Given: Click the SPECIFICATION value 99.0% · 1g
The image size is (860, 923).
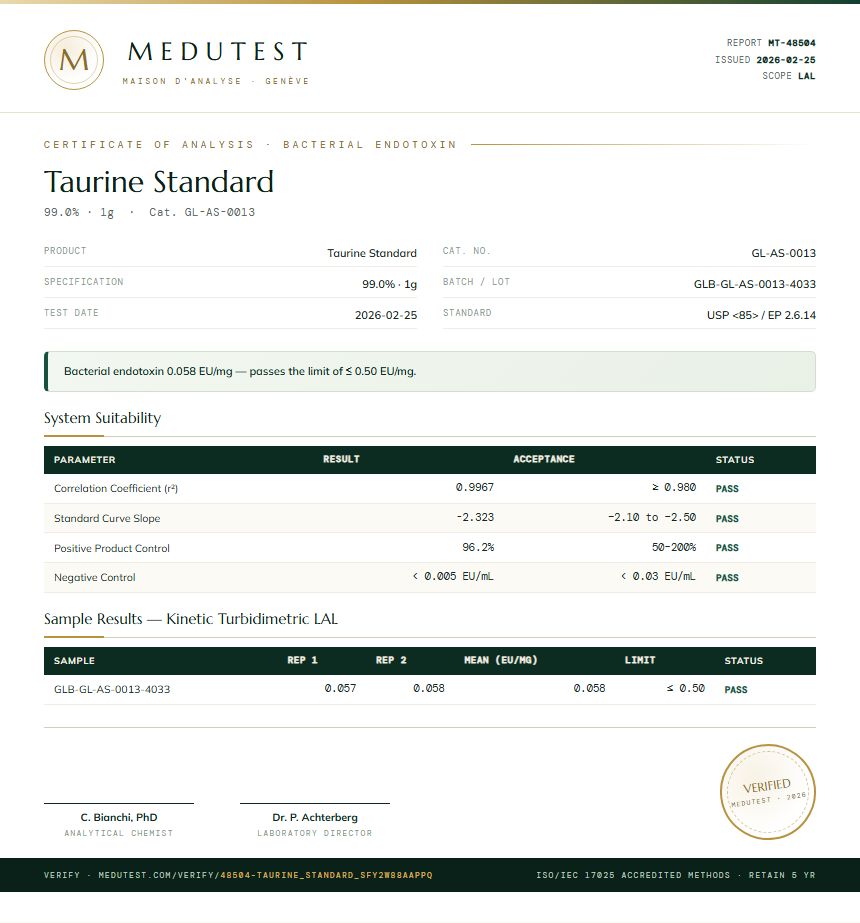Looking at the screenshot, I should click(x=389, y=284).
